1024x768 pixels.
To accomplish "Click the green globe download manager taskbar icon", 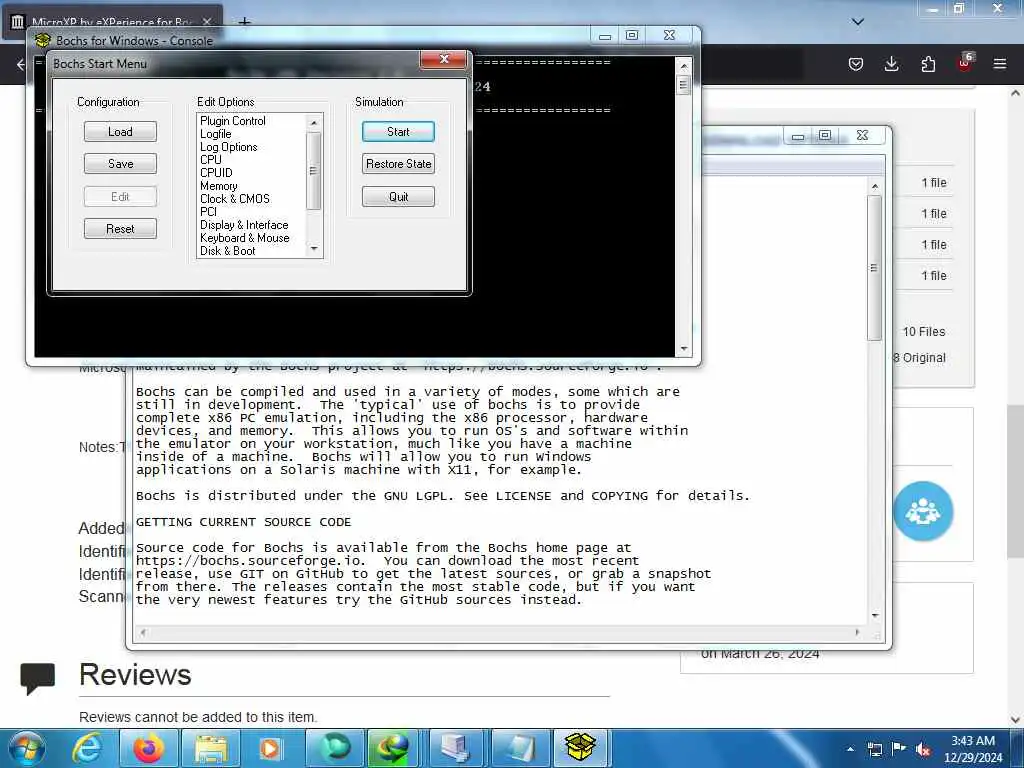I will coord(394,748).
